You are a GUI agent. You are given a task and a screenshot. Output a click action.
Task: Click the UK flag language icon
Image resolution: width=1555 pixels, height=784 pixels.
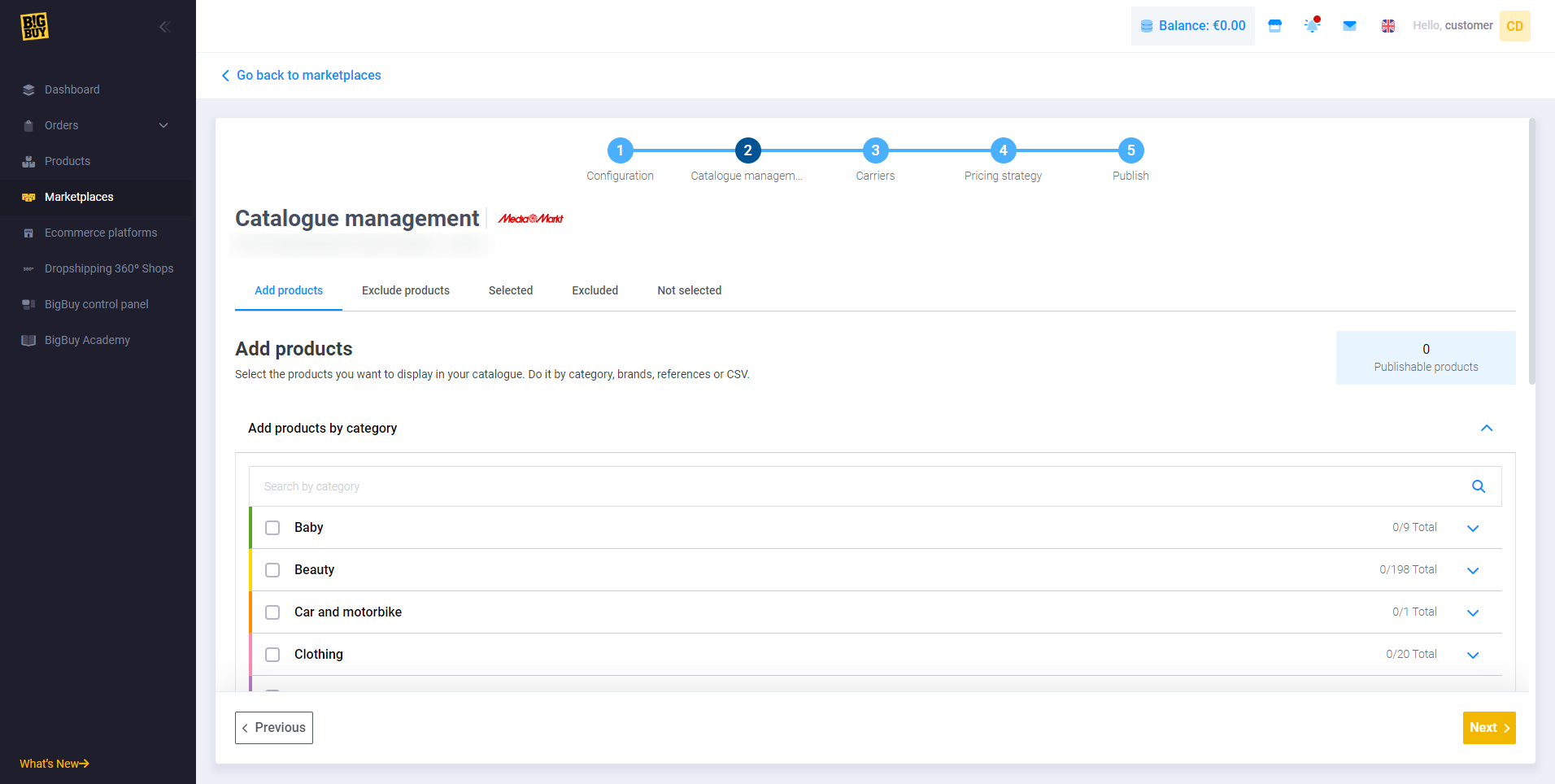click(1388, 26)
